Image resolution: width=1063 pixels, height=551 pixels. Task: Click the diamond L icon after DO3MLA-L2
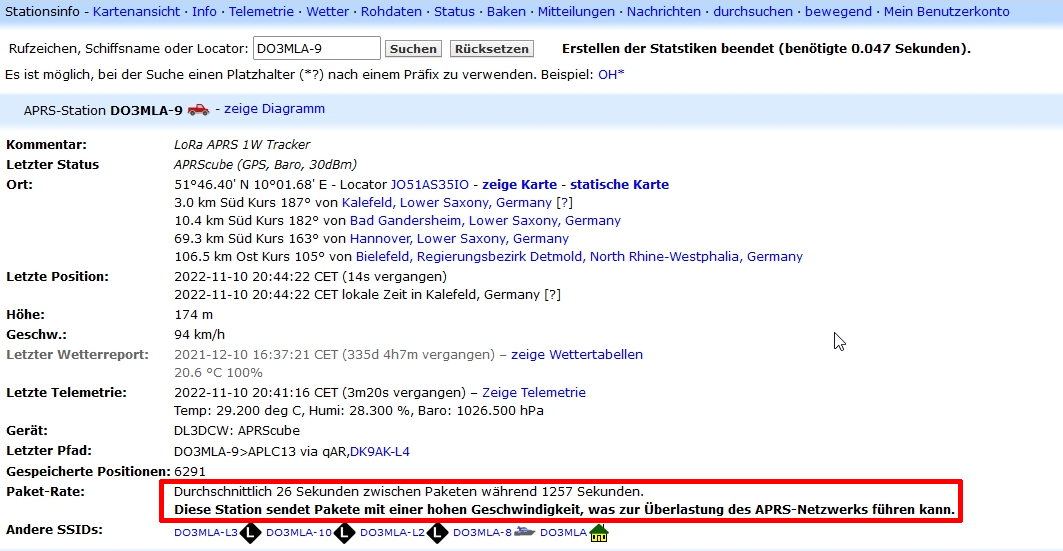[437, 533]
